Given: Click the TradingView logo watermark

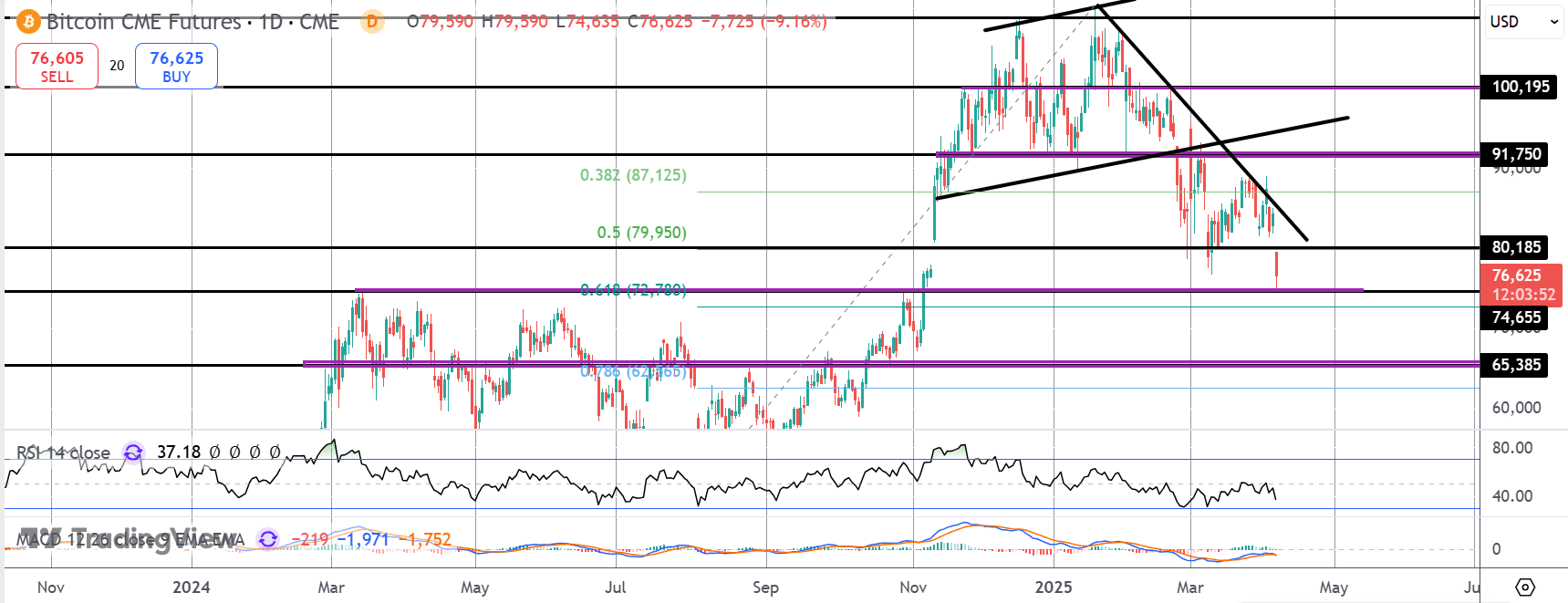Looking at the screenshot, I should pyautogui.click(x=128, y=538).
